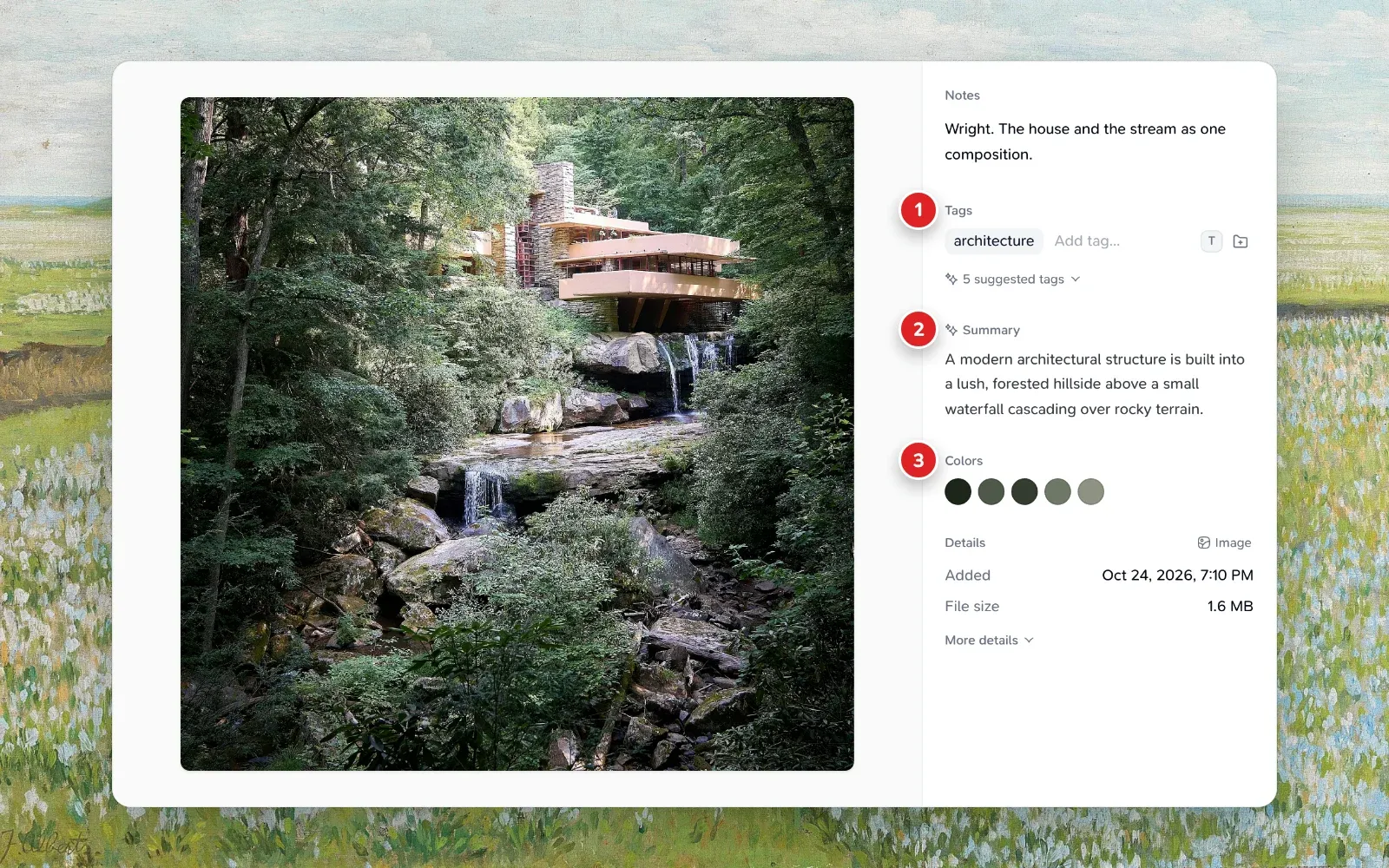Screen dimensions: 1389x868
Task: Click the "Details" section heading
Action: coord(965,542)
